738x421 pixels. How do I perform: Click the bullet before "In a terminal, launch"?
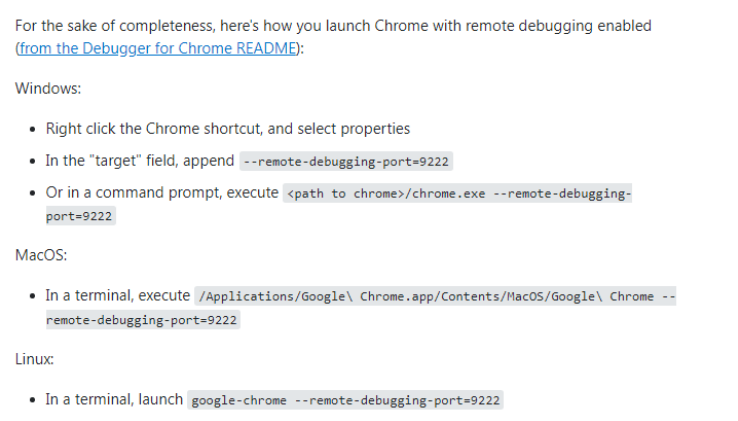[x=34, y=400]
